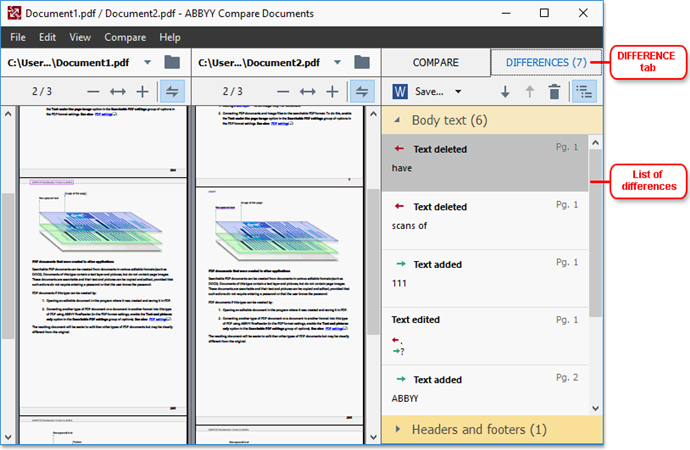Zoom out Document2 pane with minus icon
690x450 pixels.
point(283,91)
